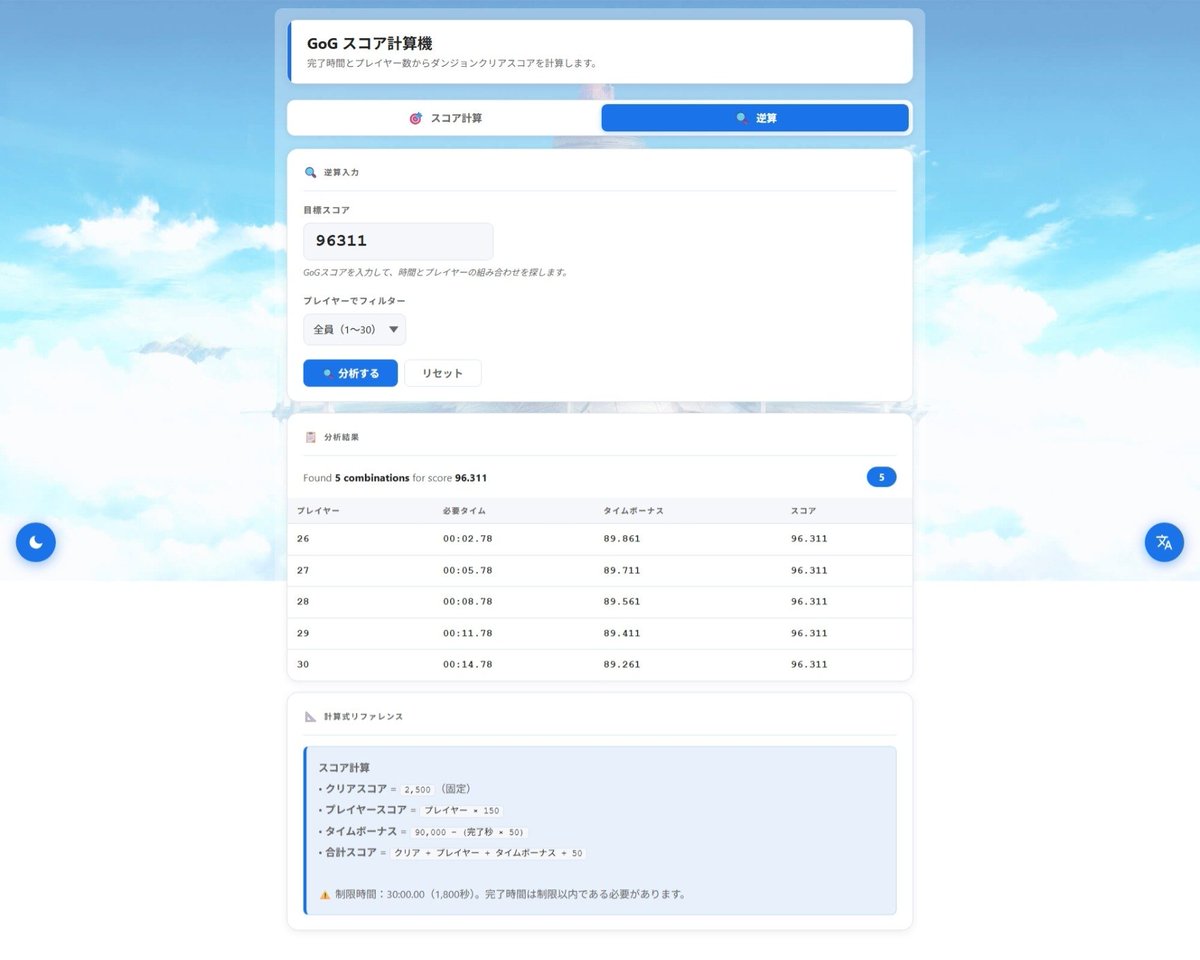1200x960 pixels.
Task: Click the ruler icon beside 計算式リファレンス
Action: pos(310,716)
